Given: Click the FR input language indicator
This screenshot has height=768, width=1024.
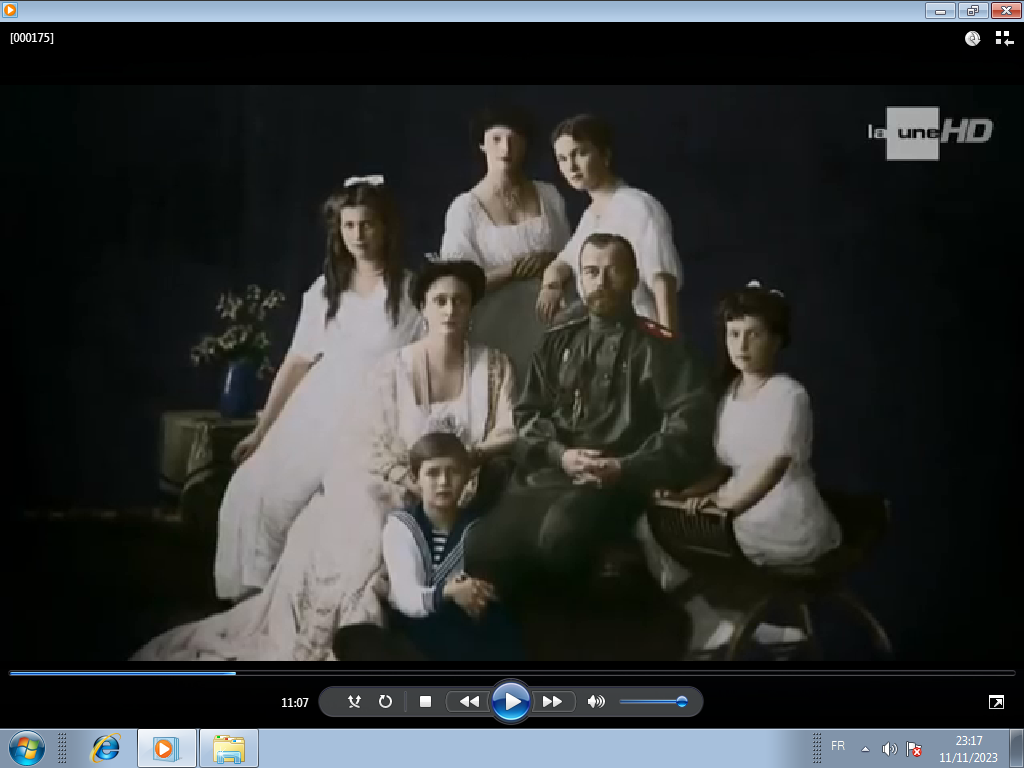Looking at the screenshot, I should 838,745.
